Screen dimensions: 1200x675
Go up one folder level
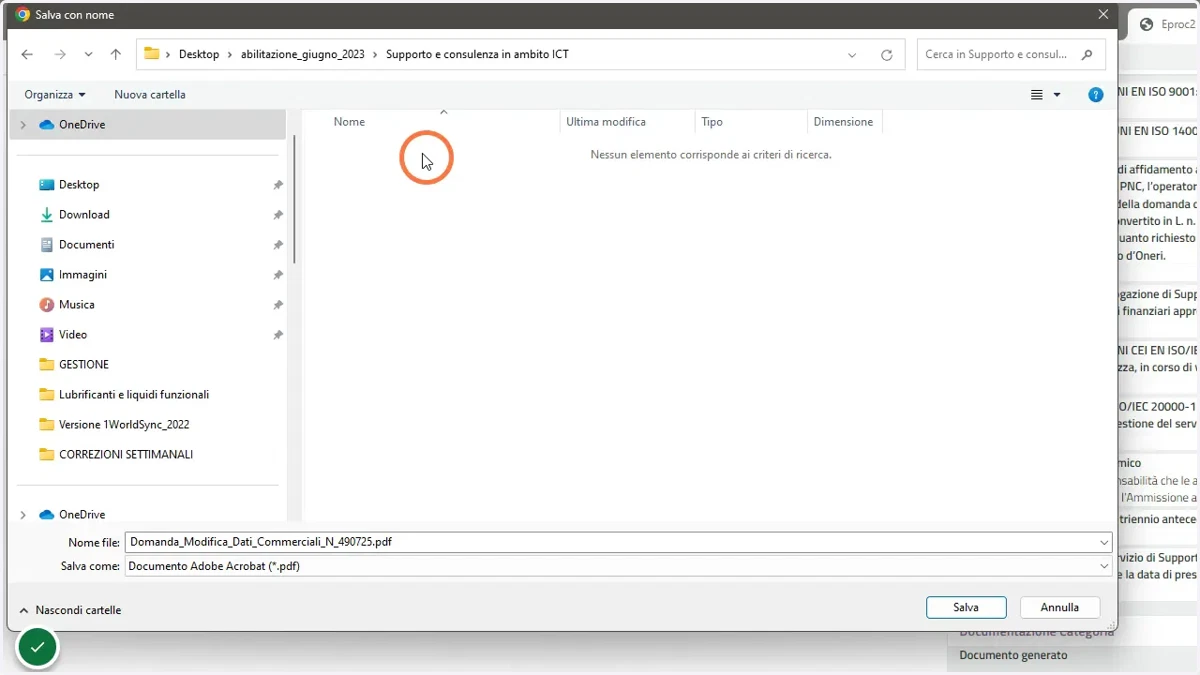(x=116, y=55)
